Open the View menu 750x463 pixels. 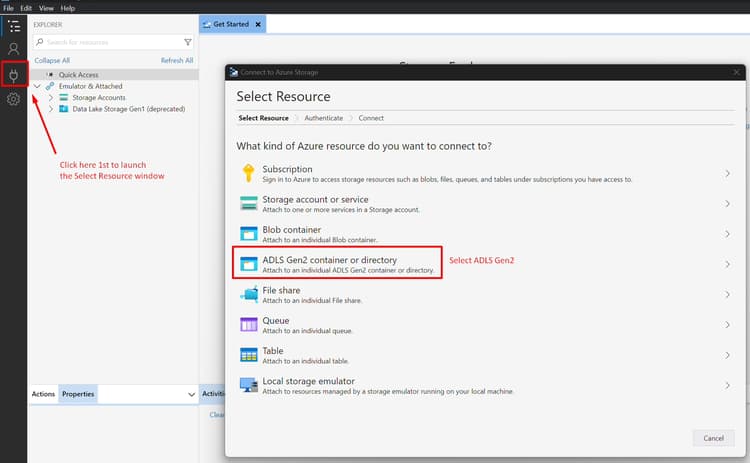(46, 8)
